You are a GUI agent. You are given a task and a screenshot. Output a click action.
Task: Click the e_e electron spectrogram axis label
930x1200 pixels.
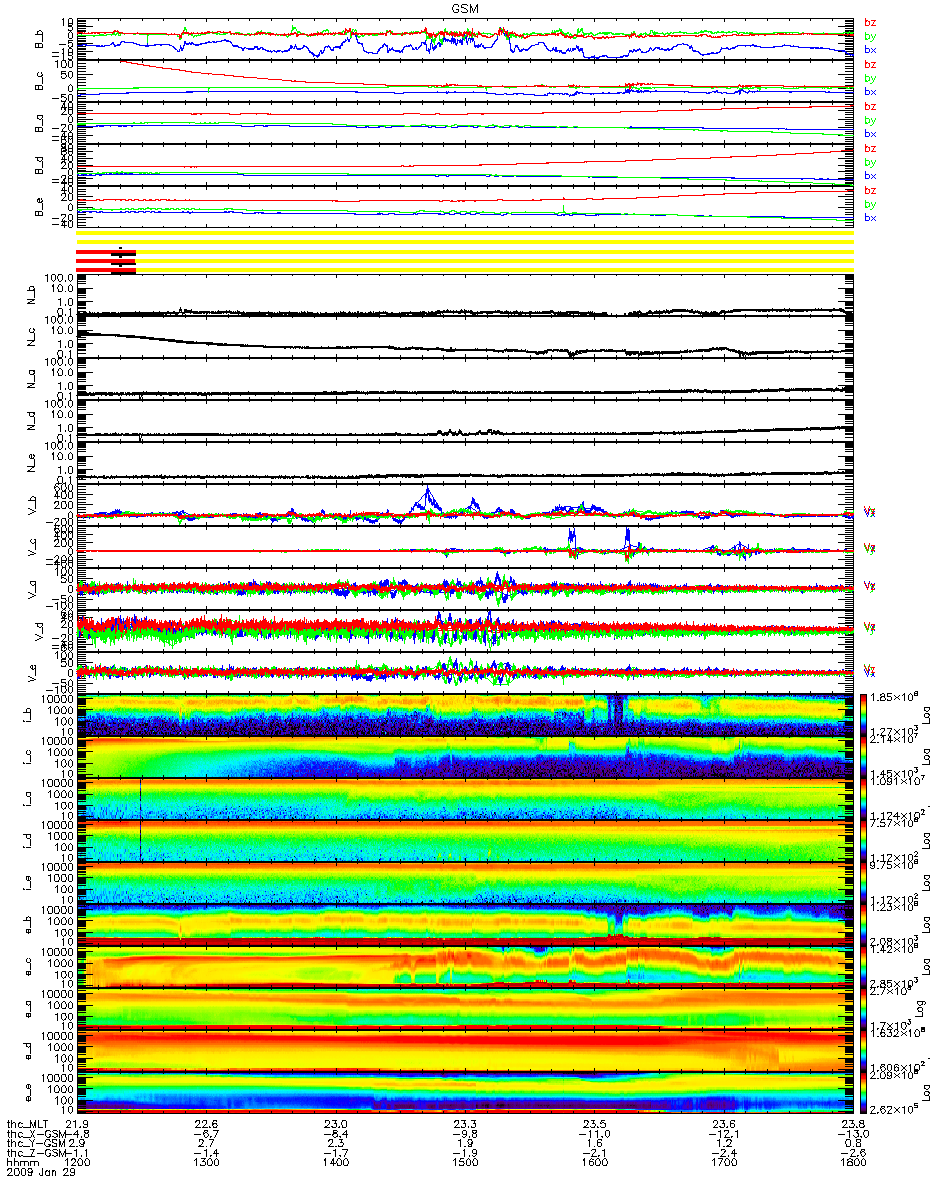point(29,1094)
